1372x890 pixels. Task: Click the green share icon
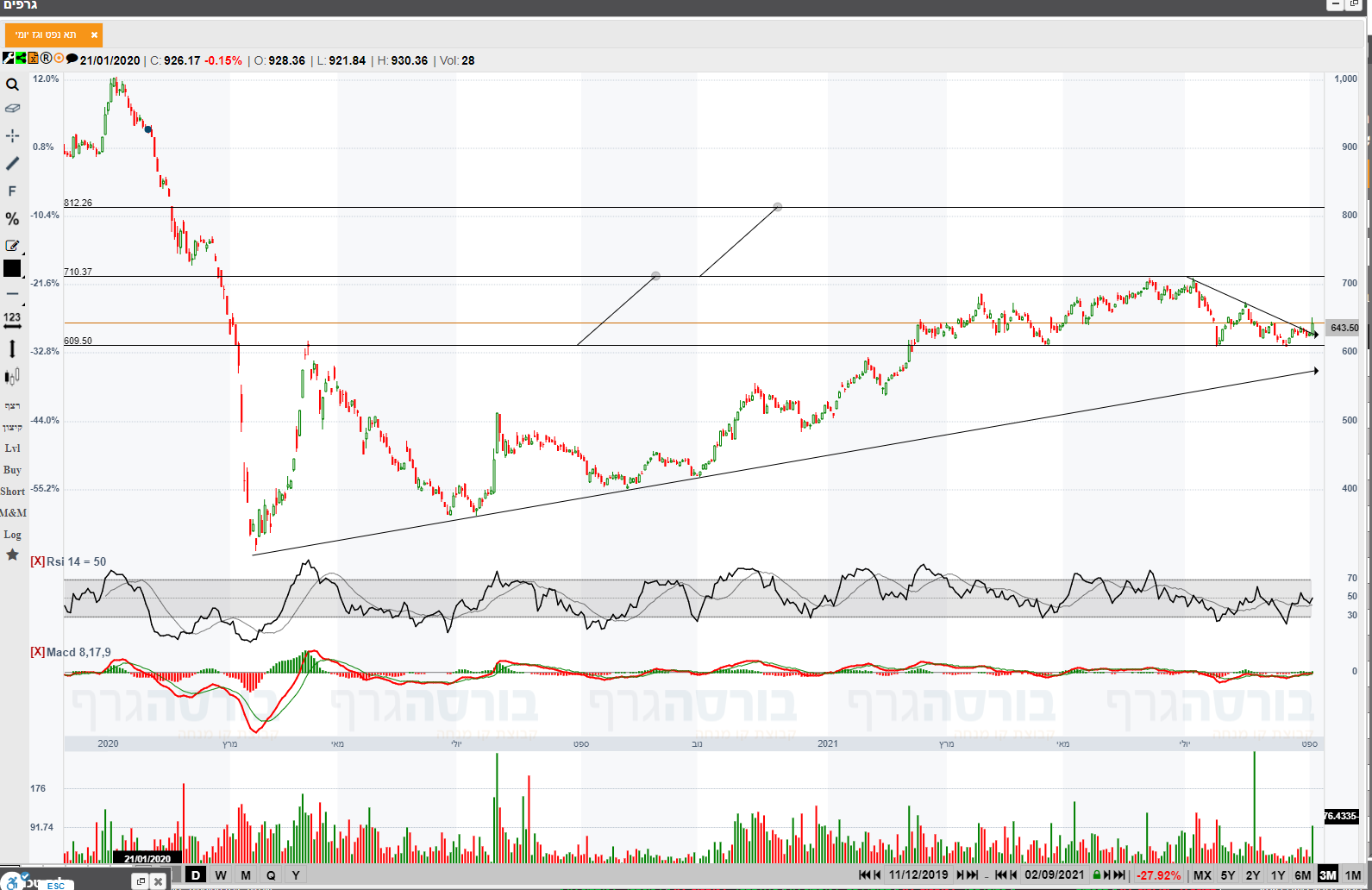[21, 59]
